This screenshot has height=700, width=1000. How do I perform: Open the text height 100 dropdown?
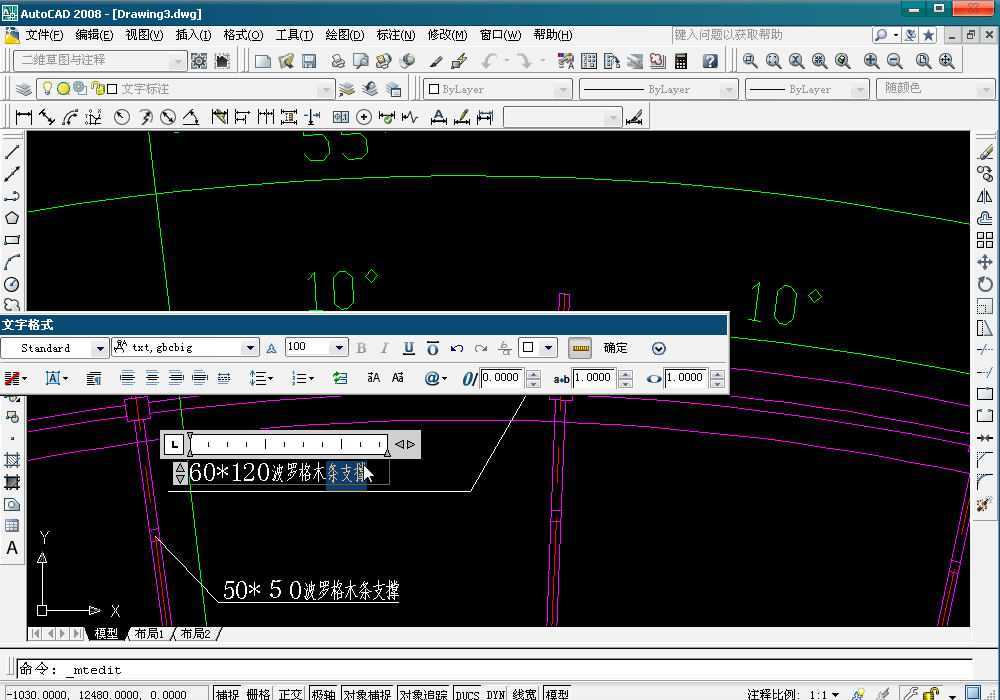pyautogui.click(x=339, y=347)
